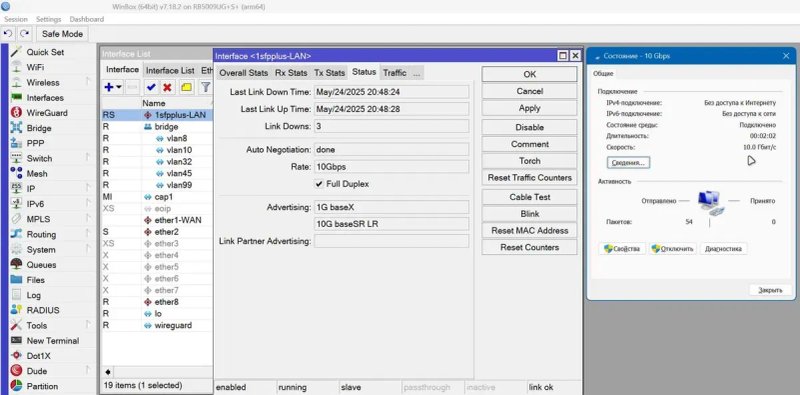Expand the IP submenu in the sidebar
Screen dimensions: 800x395
click(x=88, y=188)
